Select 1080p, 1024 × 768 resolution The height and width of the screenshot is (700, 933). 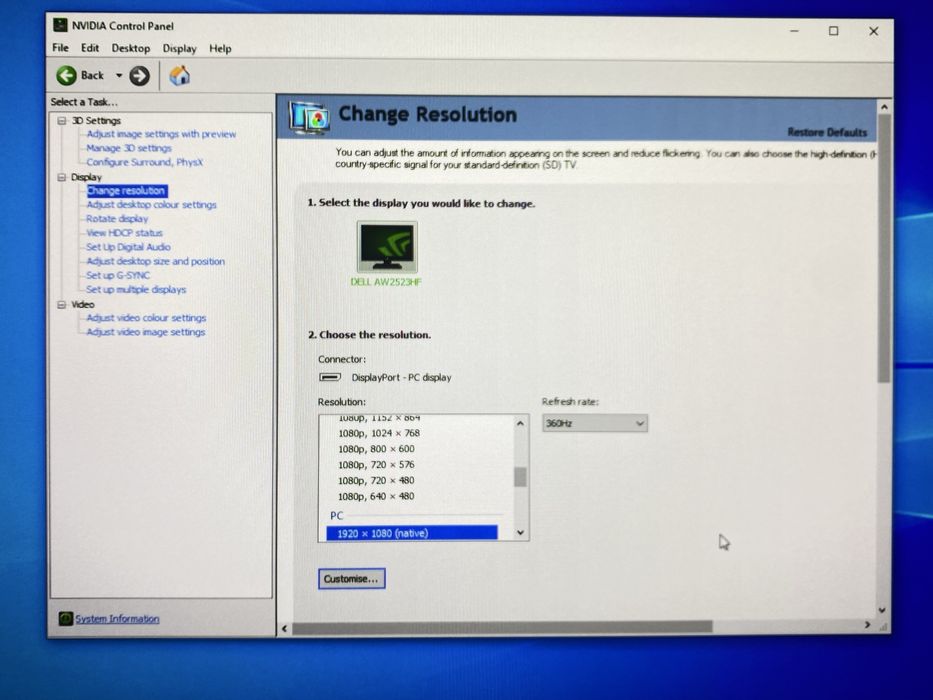(x=379, y=433)
